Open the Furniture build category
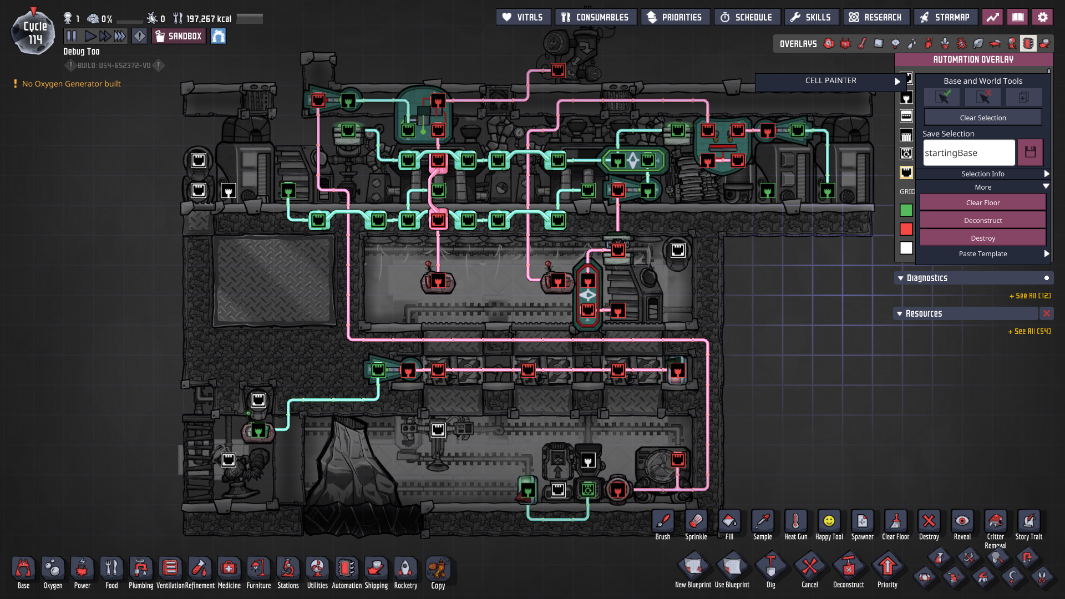This screenshot has width=1065, height=599. point(258,568)
